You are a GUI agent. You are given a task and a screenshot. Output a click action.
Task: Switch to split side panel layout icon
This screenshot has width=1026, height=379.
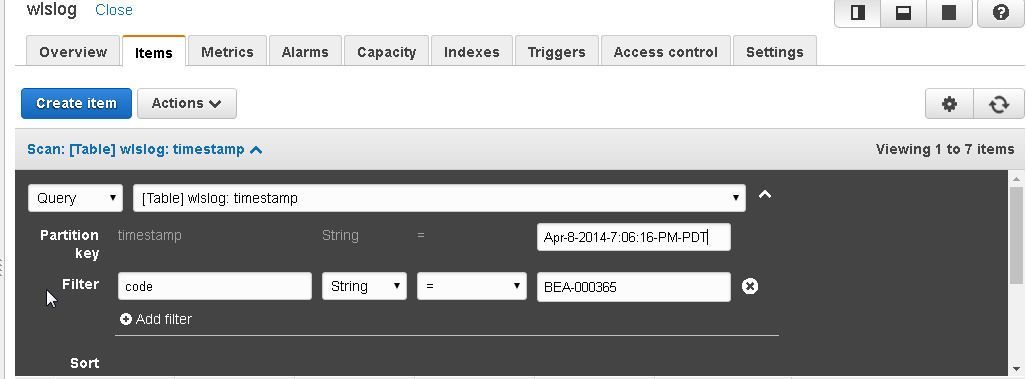857,12
